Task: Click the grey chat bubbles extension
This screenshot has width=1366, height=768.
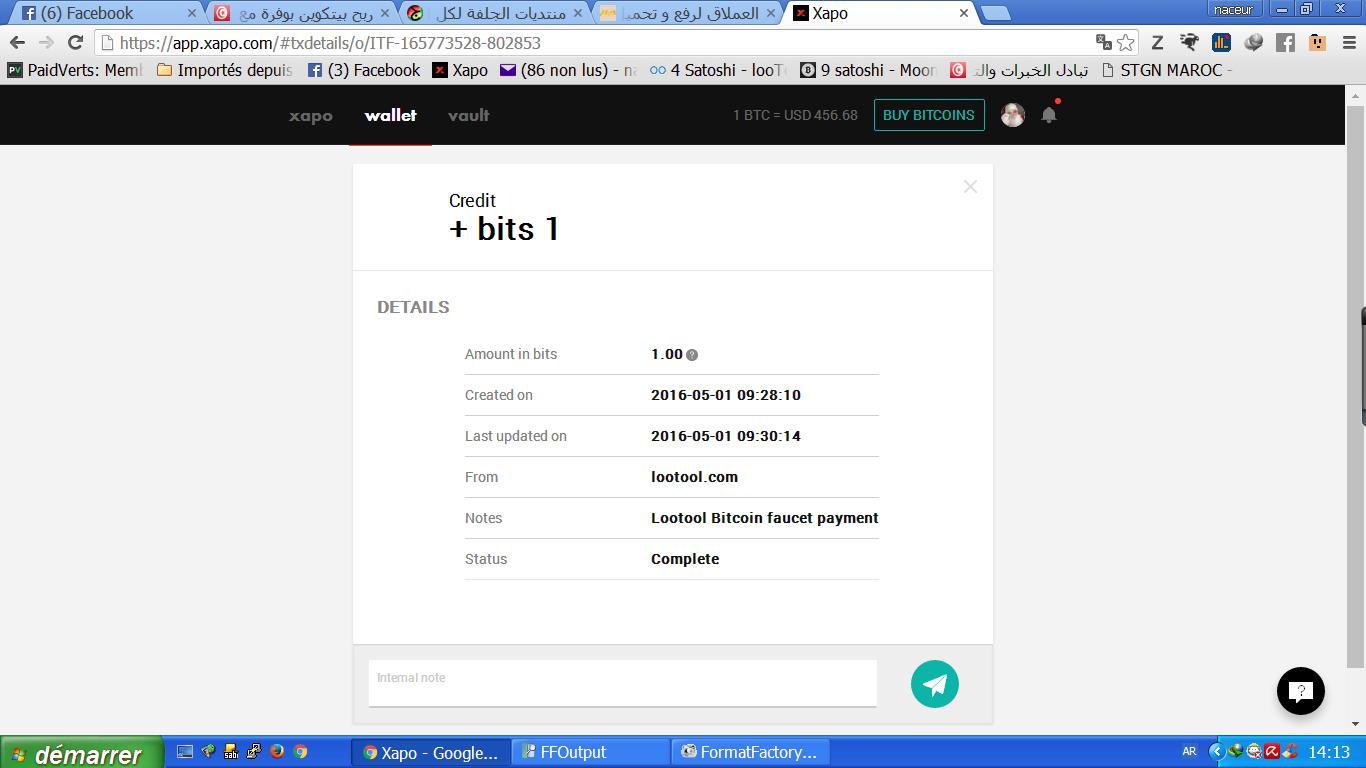Action: pos(1253,43)
